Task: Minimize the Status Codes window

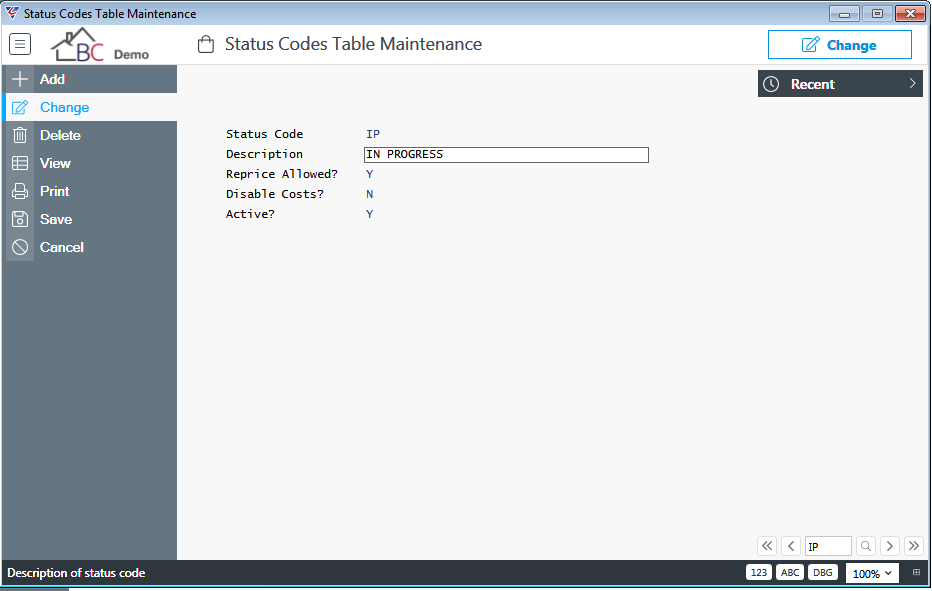Action: pyautogui.click(x=844, y=13)
